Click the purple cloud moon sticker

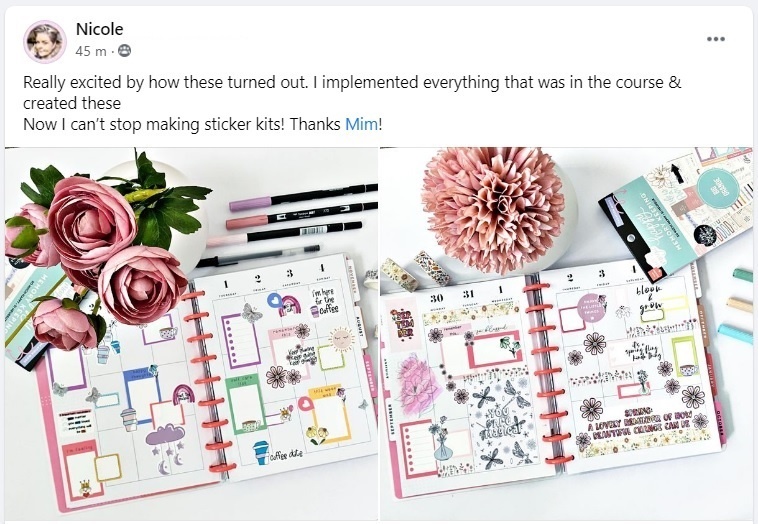click(x=165, y=448)
